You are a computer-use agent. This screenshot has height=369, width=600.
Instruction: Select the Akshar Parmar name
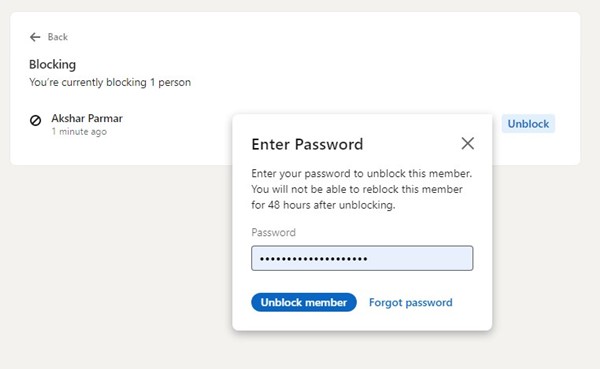87,118
